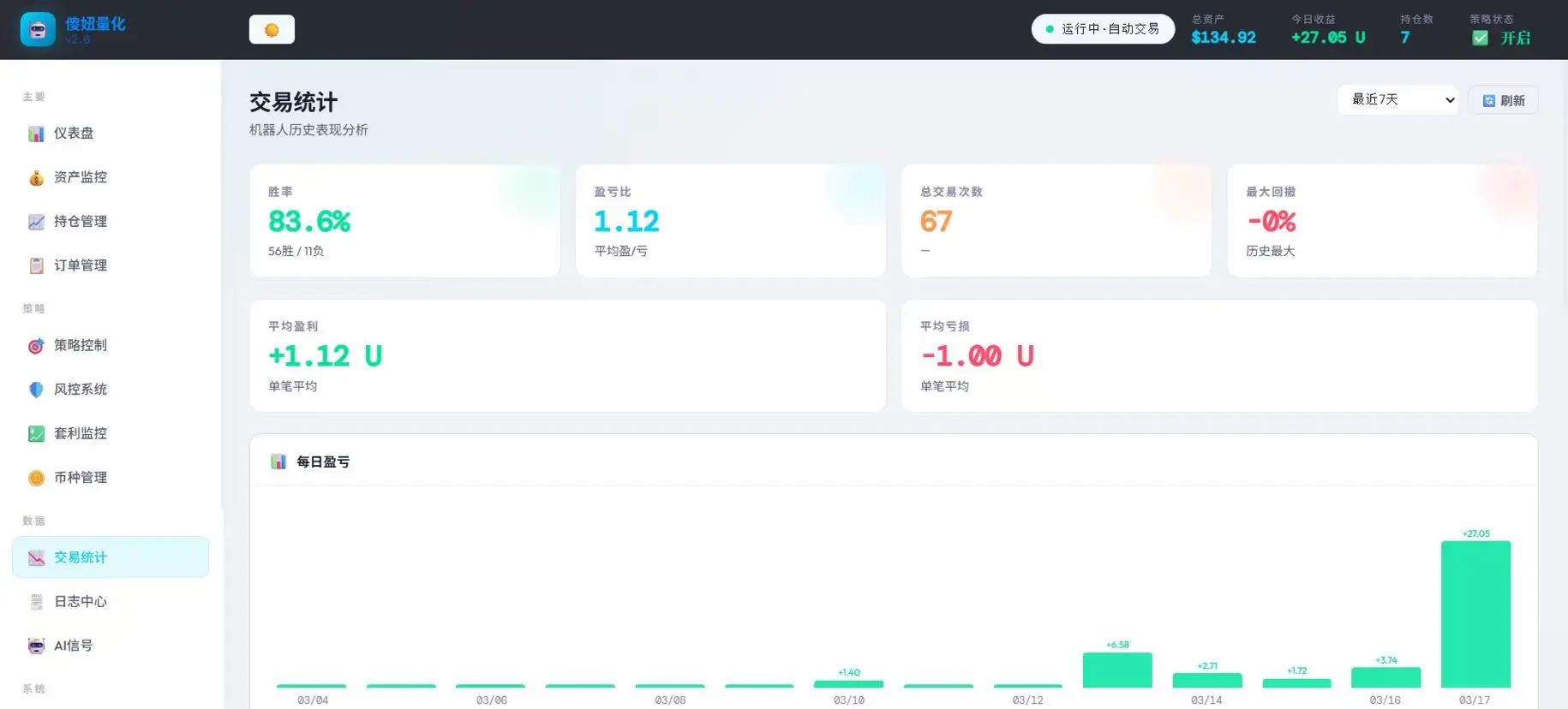Click the 订单管理 clipboard icon
This screenshot has width=1568, height=709.
[36, 265]
